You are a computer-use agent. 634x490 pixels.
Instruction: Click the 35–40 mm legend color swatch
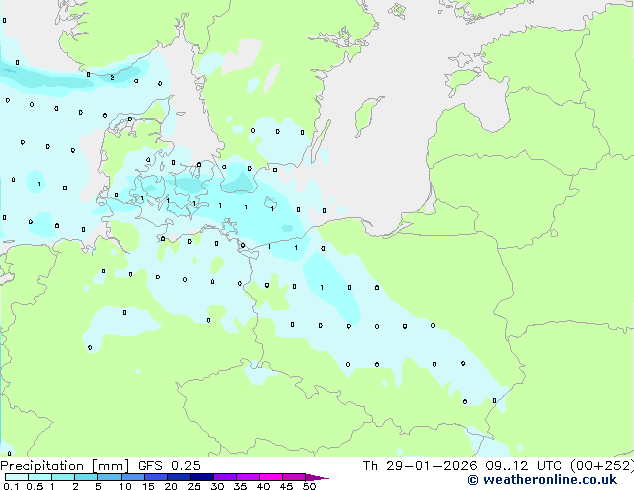click(x=248, y=477)
